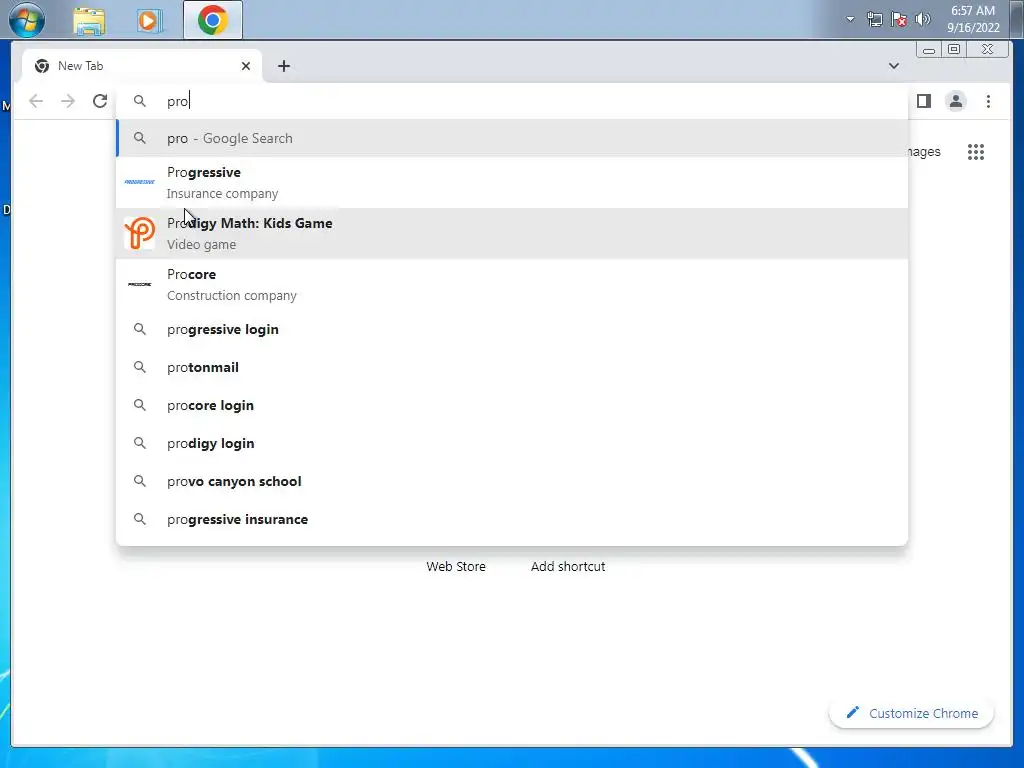Viewport: 1024px width, 768px height.
Task: Restore down the Chrome window
Action: click(x=954, y=50)
